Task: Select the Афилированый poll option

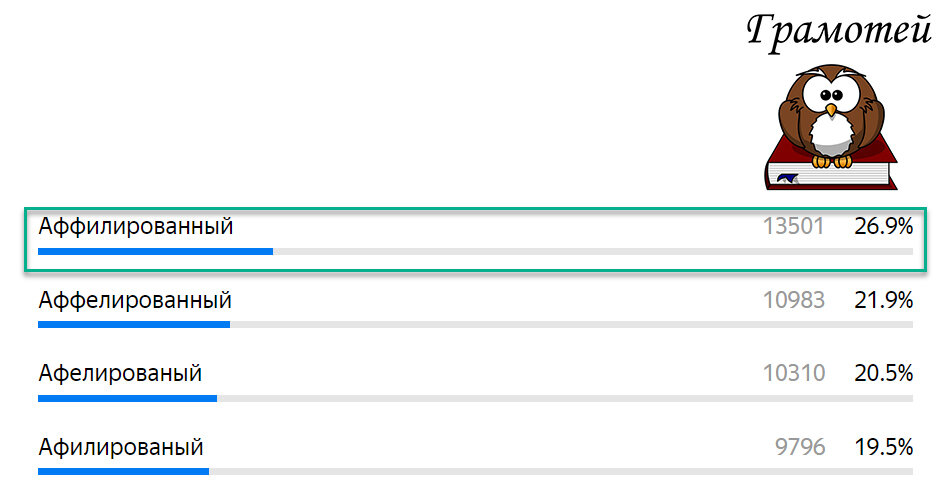Action: point(120,446)
